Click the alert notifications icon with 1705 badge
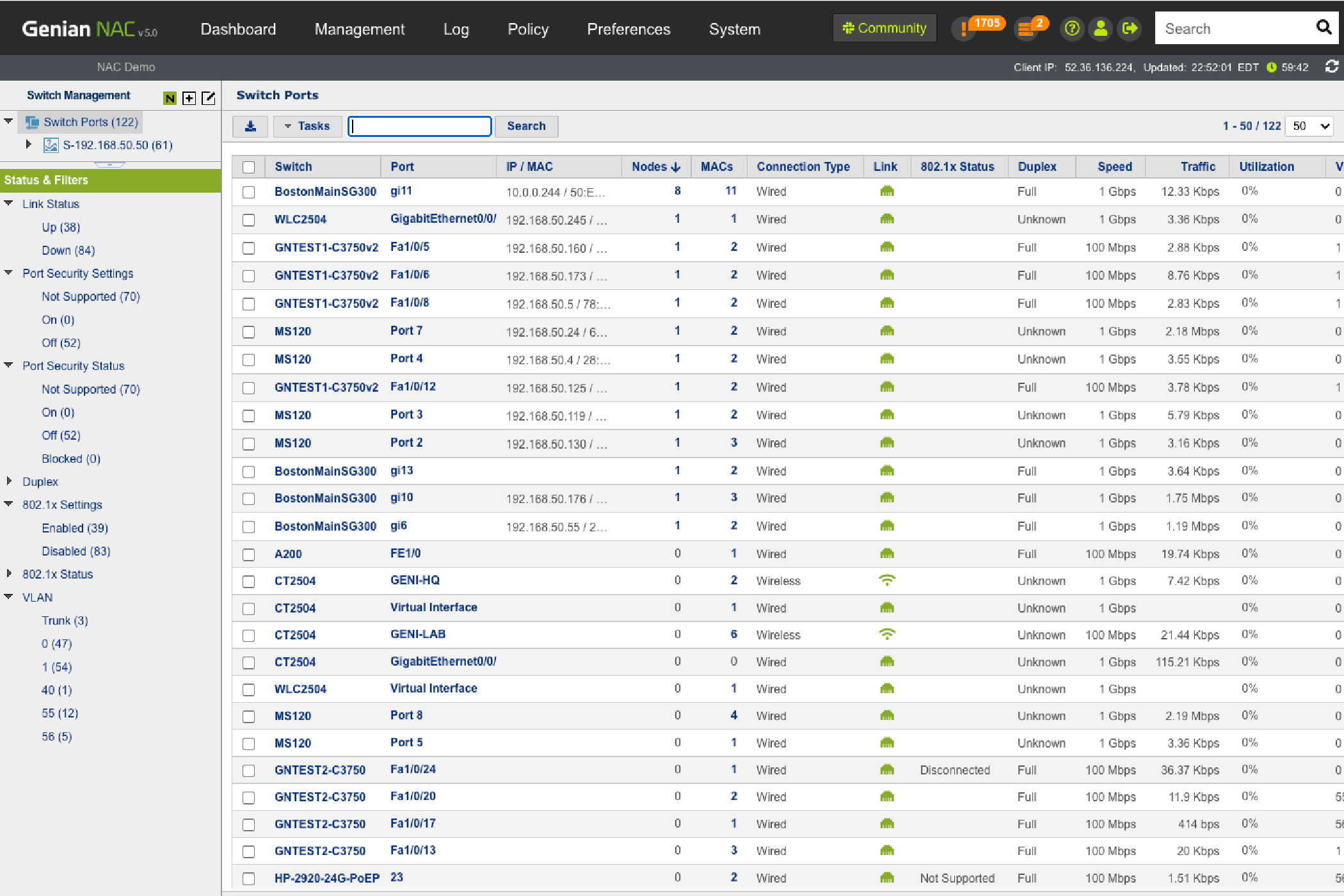Screen dimensions: 1344x896 (964, 29)
